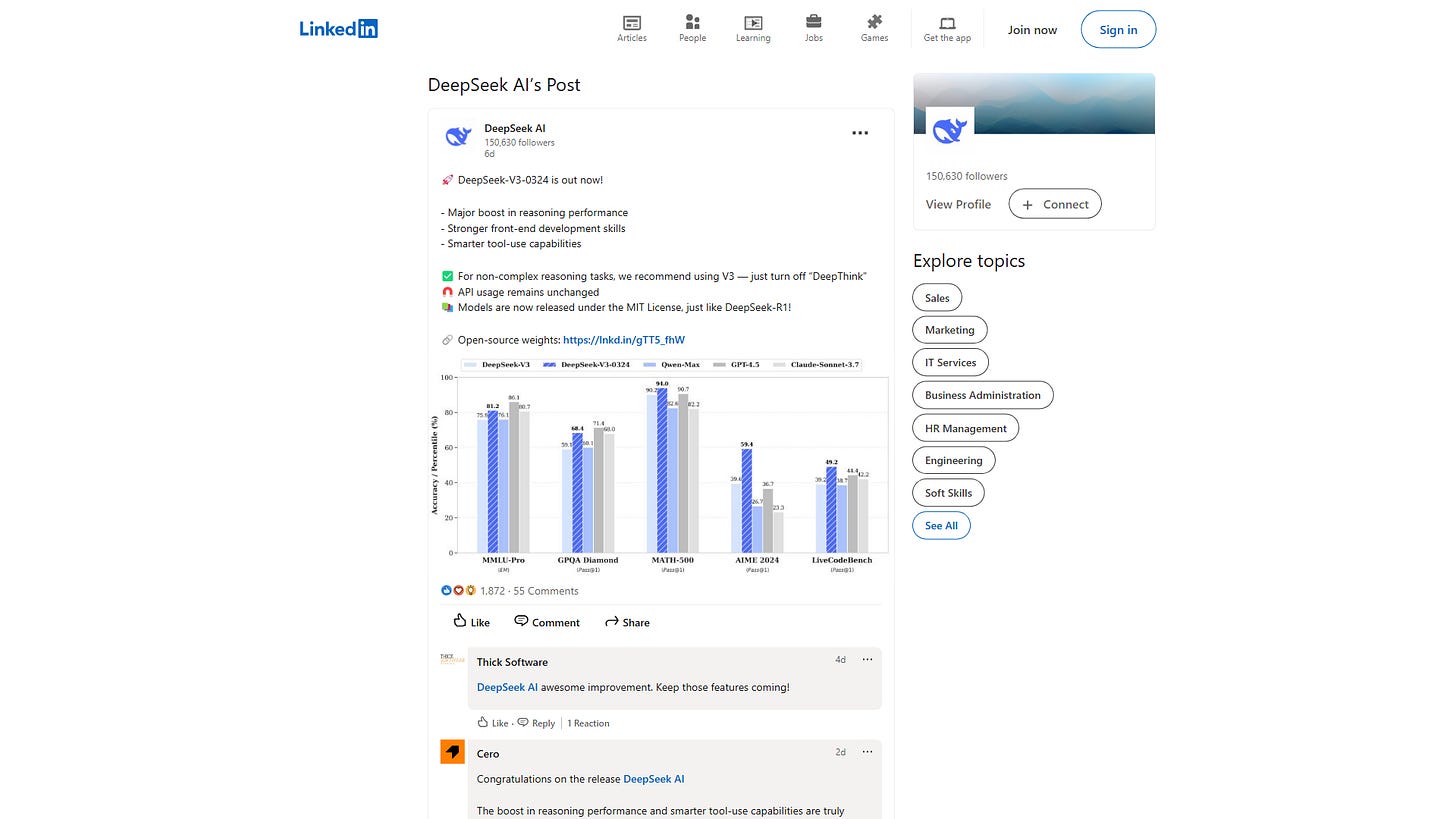The width and height of the screenshot is (1456, 819).
Task: Select the HR Management topic
Action: 966,428
